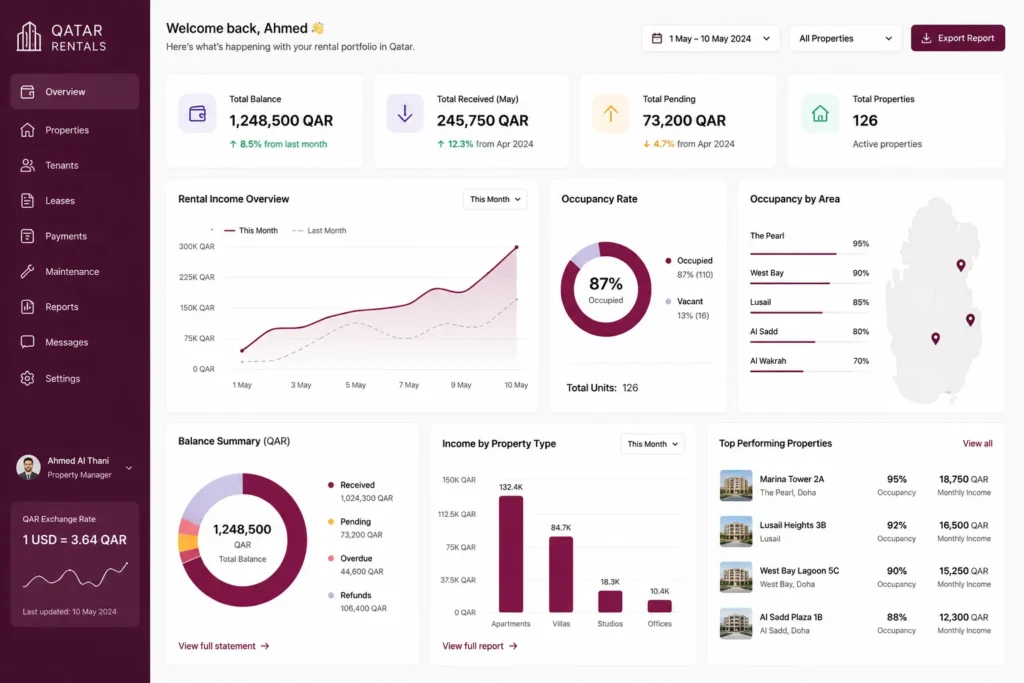This screenshot has width=1024, height=683.
Task: Click the Maintenance wrench icon
Action: point(27,271)
